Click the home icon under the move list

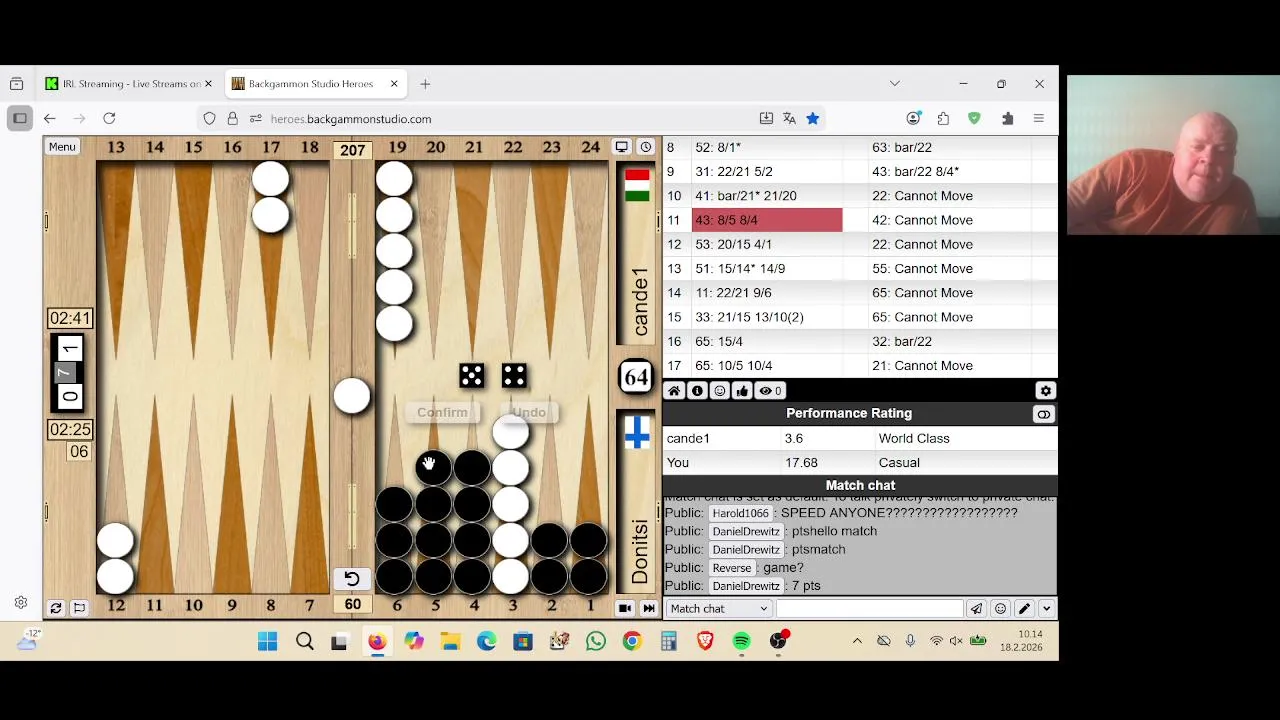click(674, 391)
